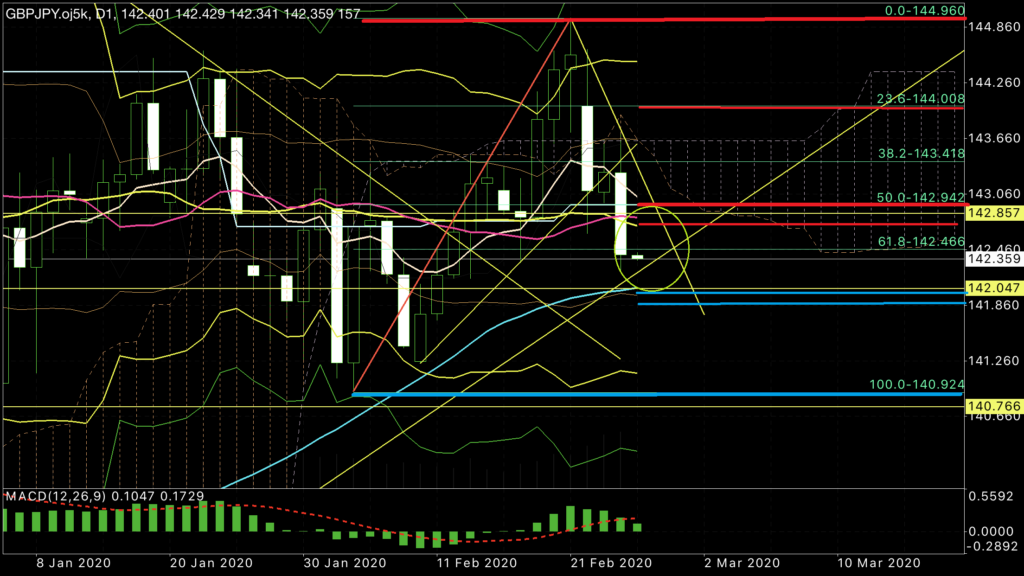Click the 2 Mar 2020 date label
The height and width of the screenshot is (576, 1024).
[742, 563]
